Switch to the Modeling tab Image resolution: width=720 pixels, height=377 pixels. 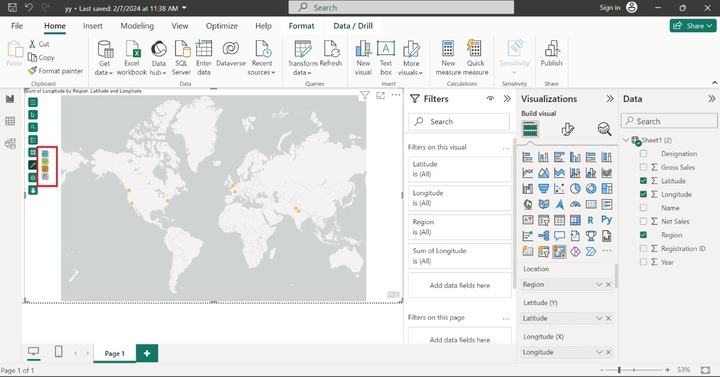pyautogui.click(x=137, y=26)
